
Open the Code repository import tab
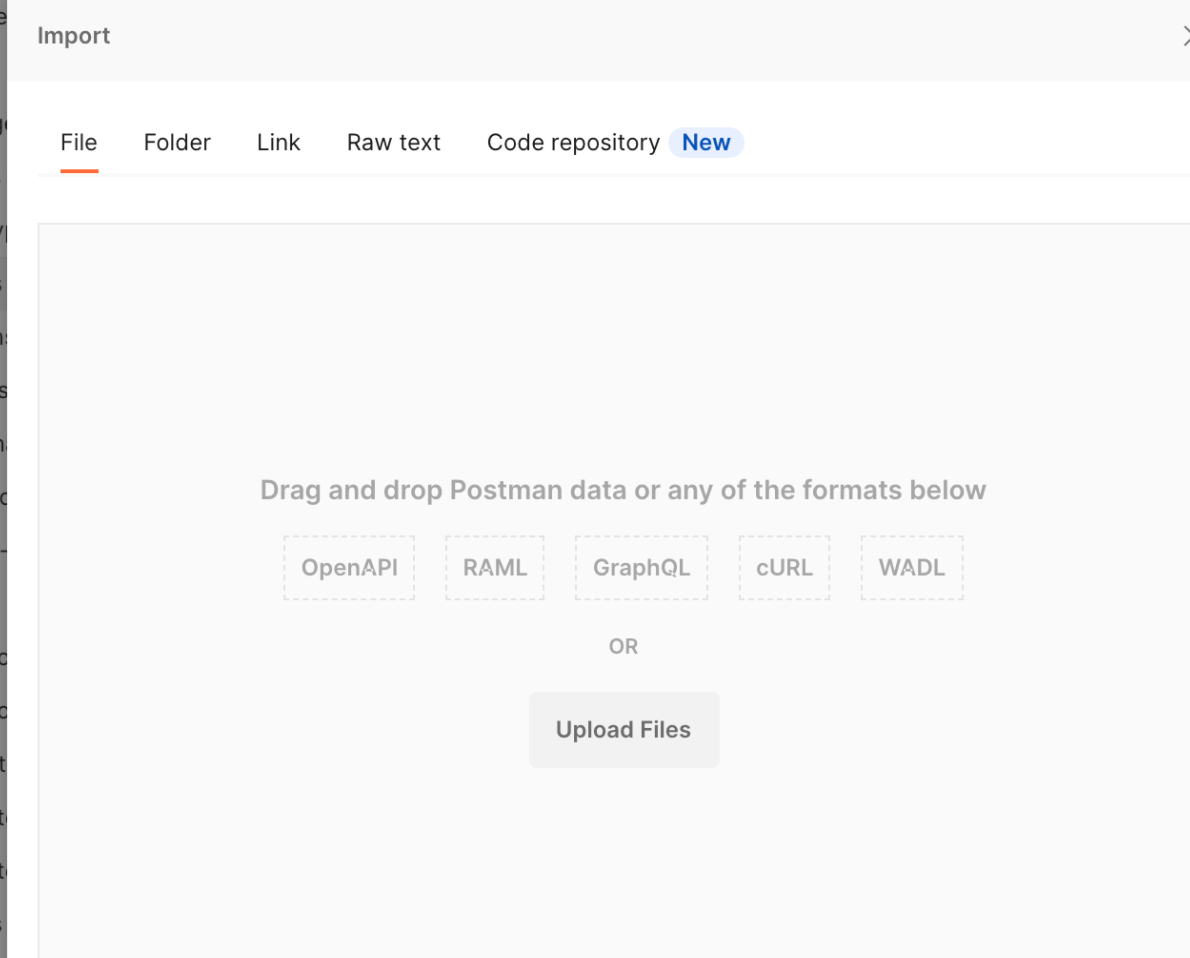point(572,142)
